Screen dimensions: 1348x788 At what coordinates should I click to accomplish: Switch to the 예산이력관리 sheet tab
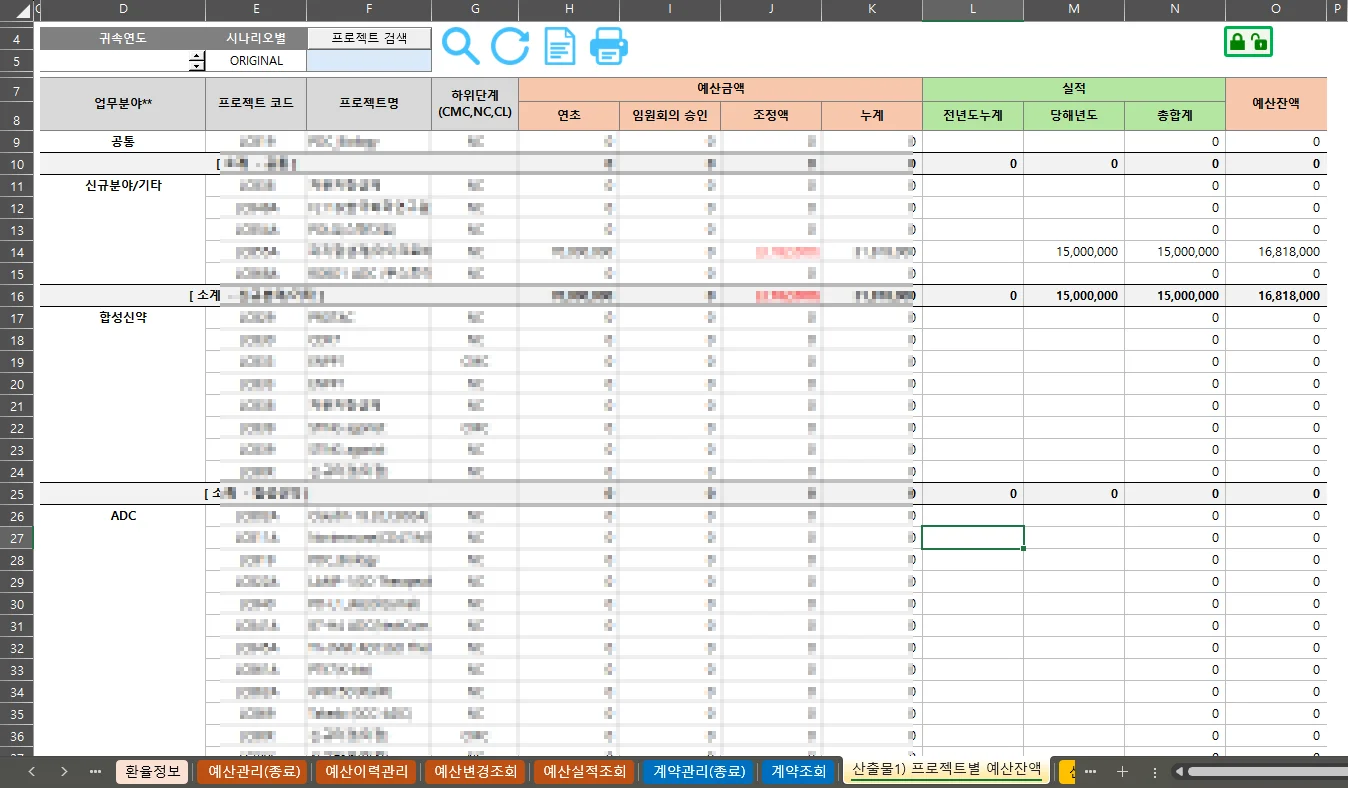pyautogui.click(x=366, y=771)
